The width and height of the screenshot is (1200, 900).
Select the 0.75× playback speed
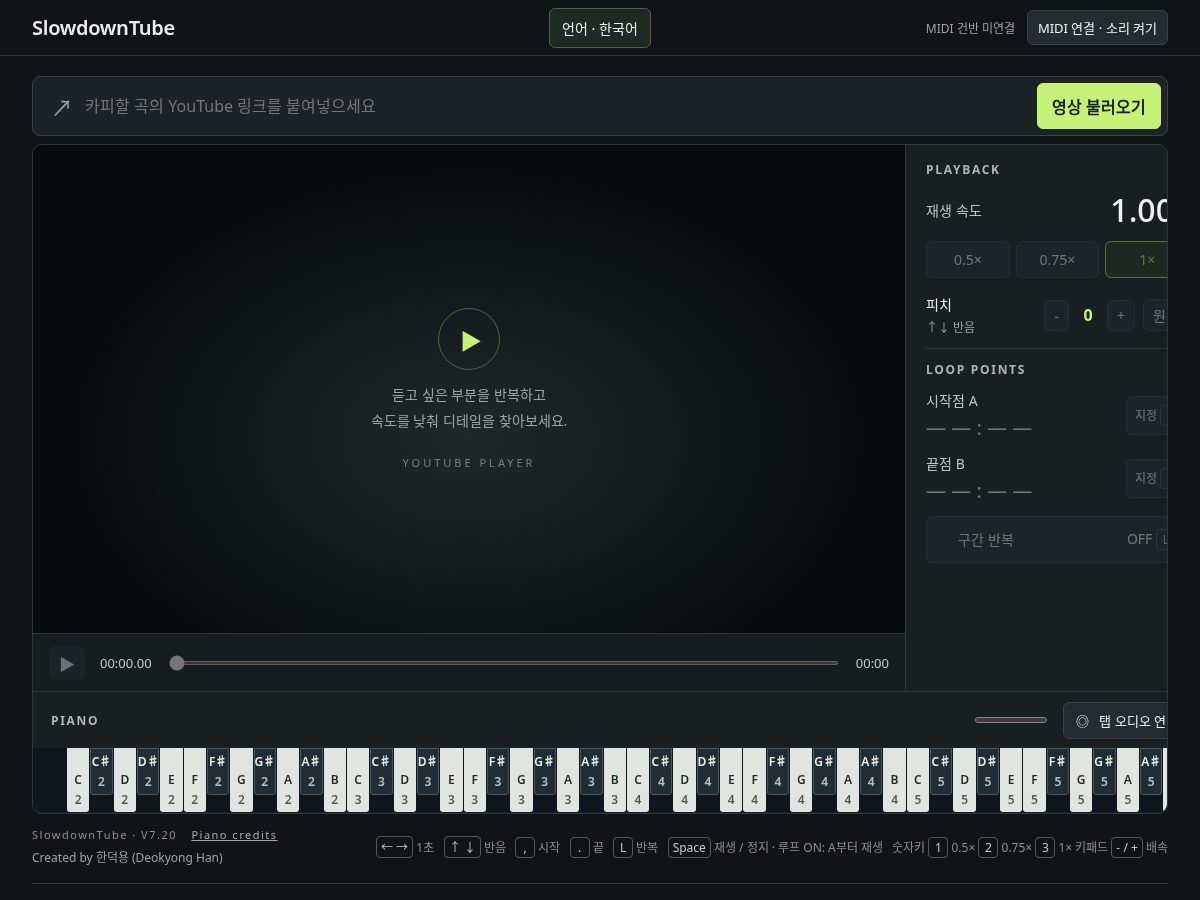(1057, 259)
